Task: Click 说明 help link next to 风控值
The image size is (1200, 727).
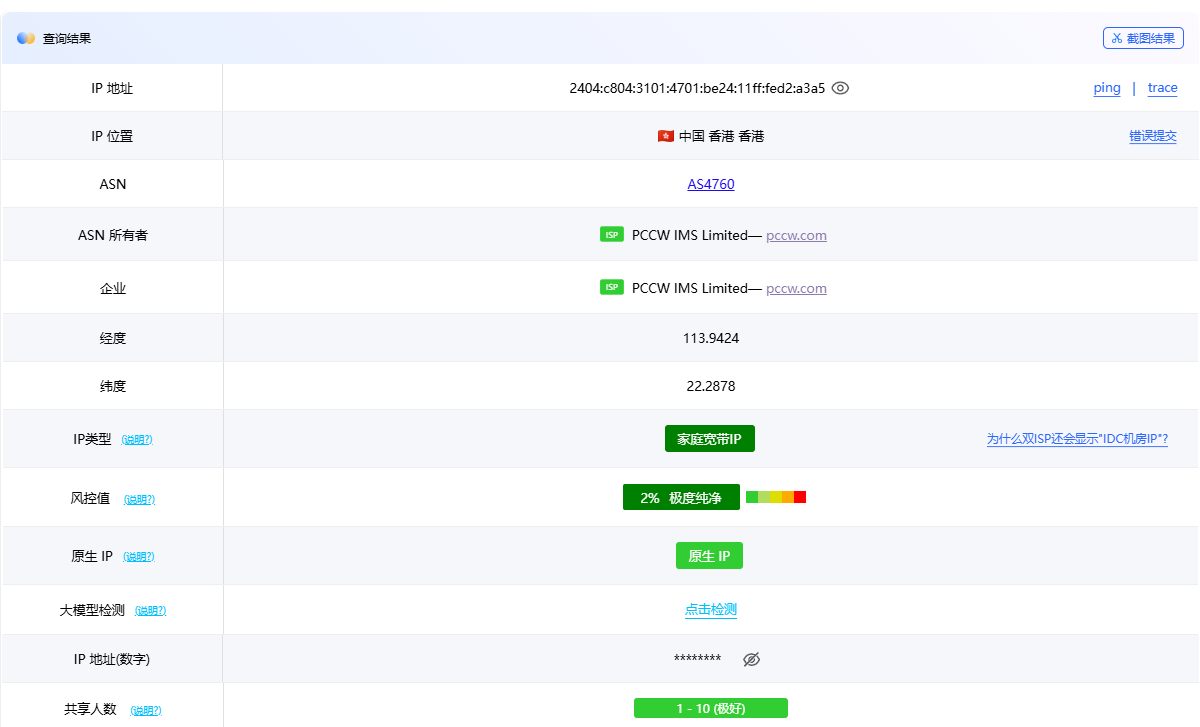Action: pos(139,499)
